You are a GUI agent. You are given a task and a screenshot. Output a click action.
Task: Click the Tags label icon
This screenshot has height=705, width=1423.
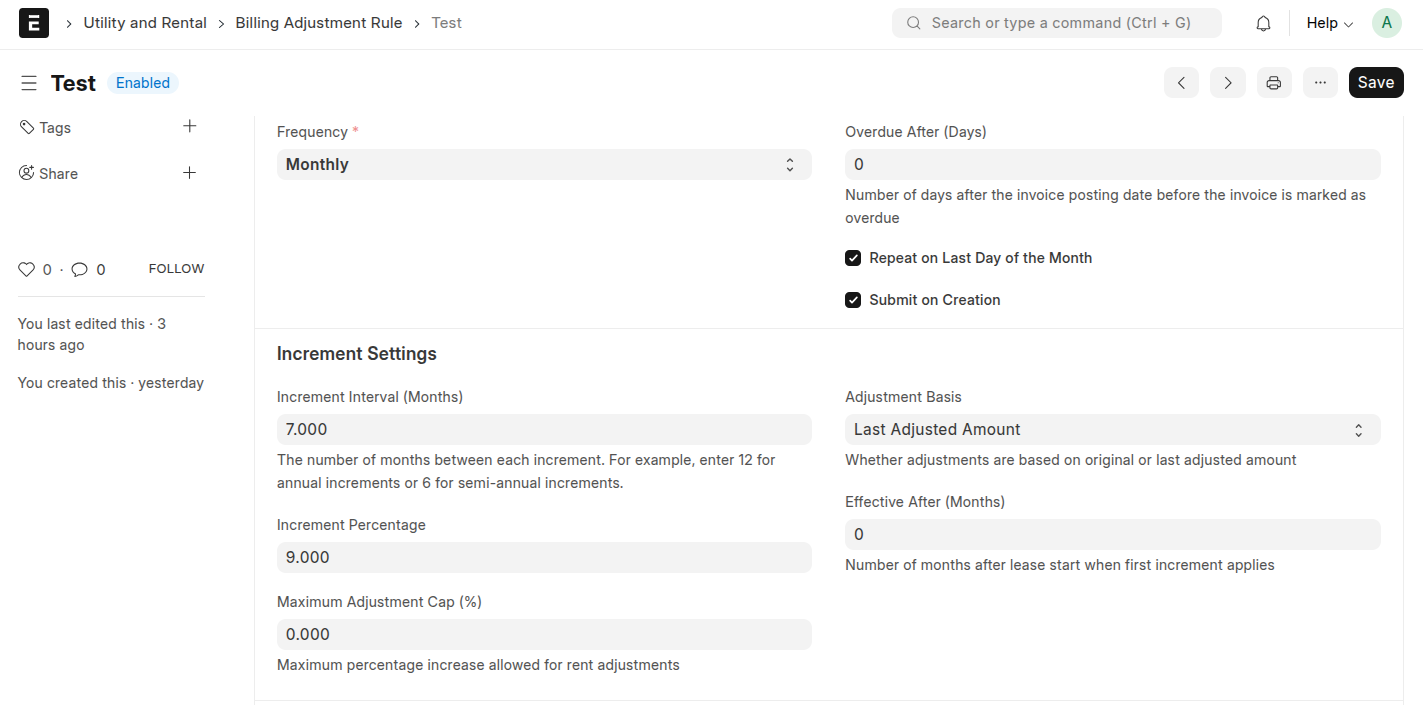[x=27, y=127]
